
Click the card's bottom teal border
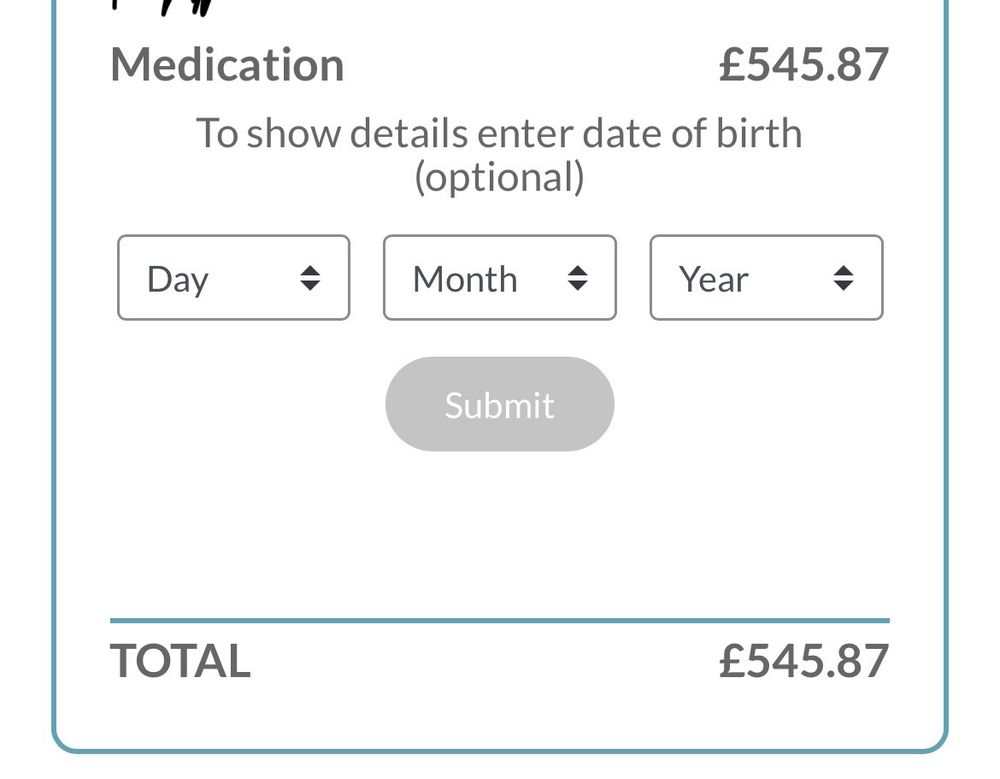click(x=499, y=750)
